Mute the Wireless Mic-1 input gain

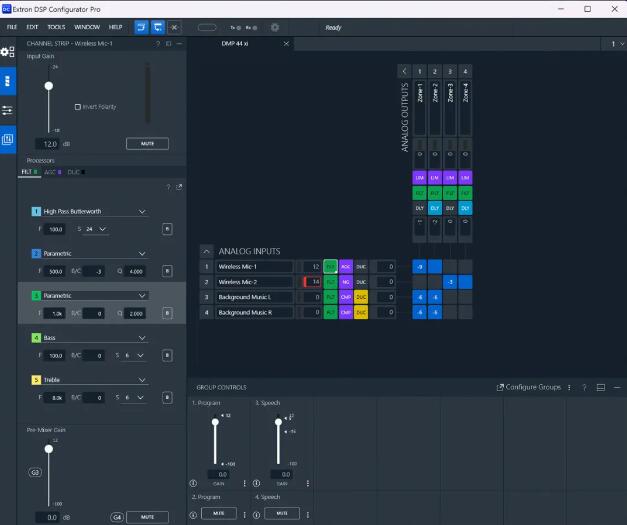(x=147, y=144)
